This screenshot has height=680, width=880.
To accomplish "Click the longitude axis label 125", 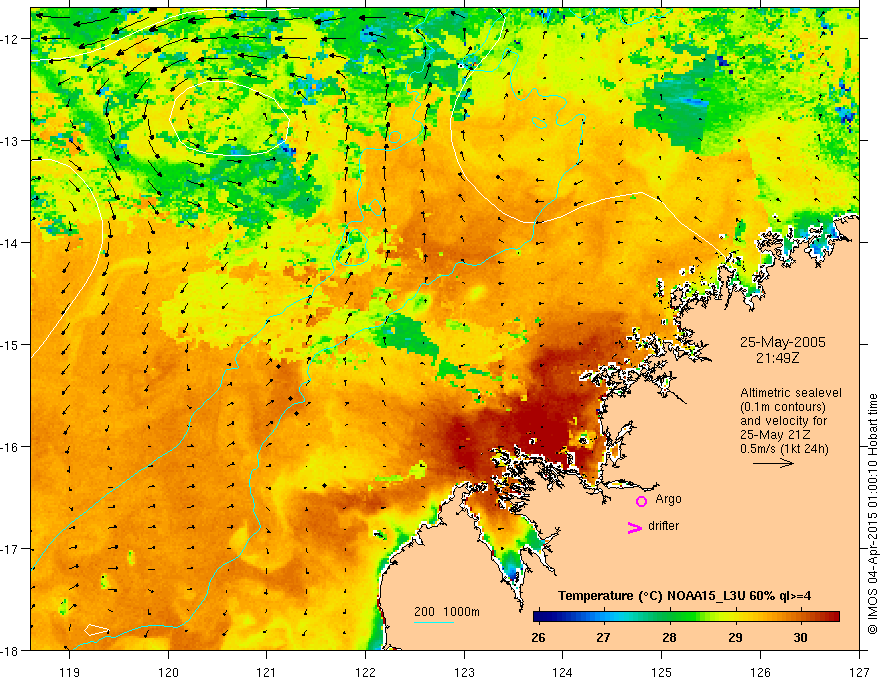I will click(662, 672).
